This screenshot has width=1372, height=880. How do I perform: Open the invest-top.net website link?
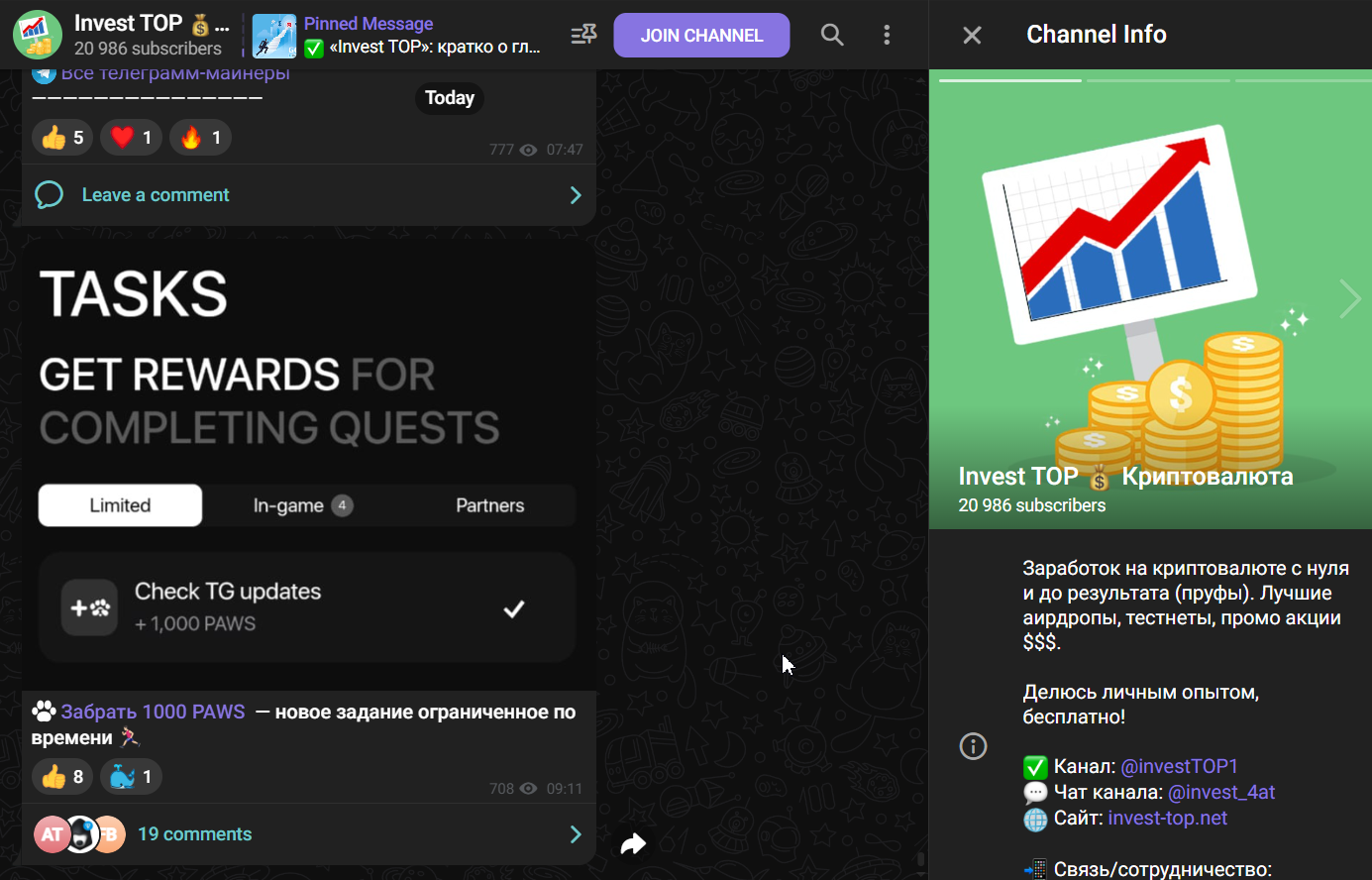point(1167,818)
